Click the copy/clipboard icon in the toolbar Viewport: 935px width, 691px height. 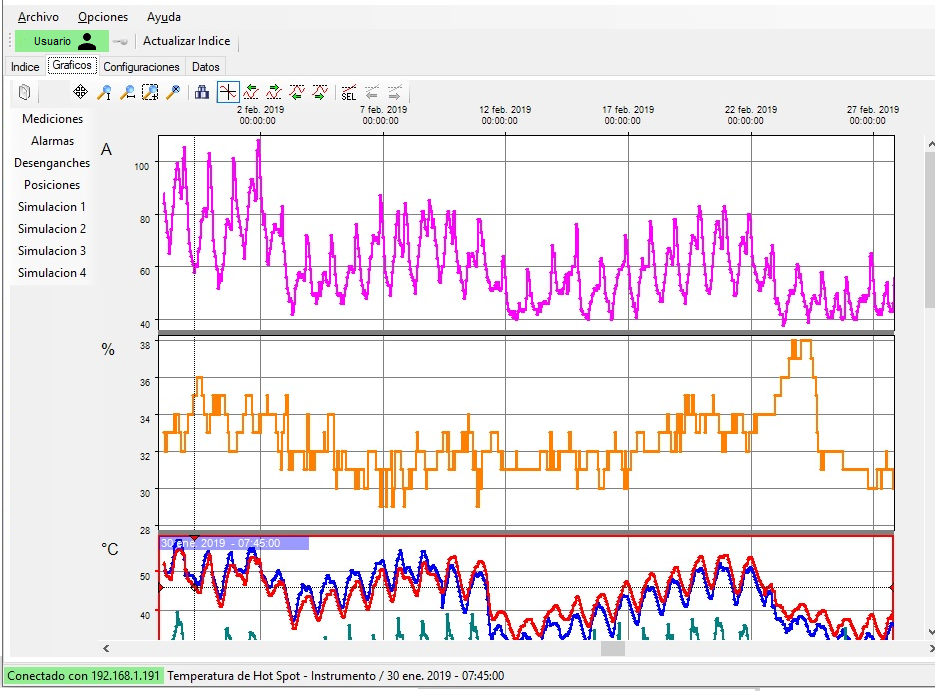coord(25,93)
